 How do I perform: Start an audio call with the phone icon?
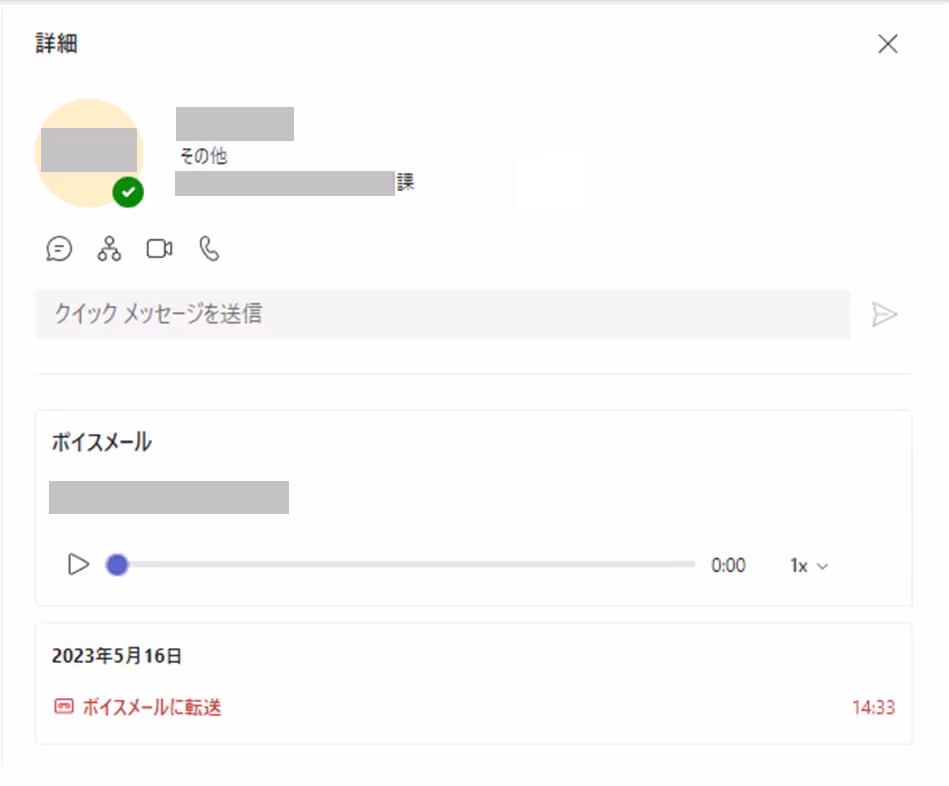[x=209, y=249]
